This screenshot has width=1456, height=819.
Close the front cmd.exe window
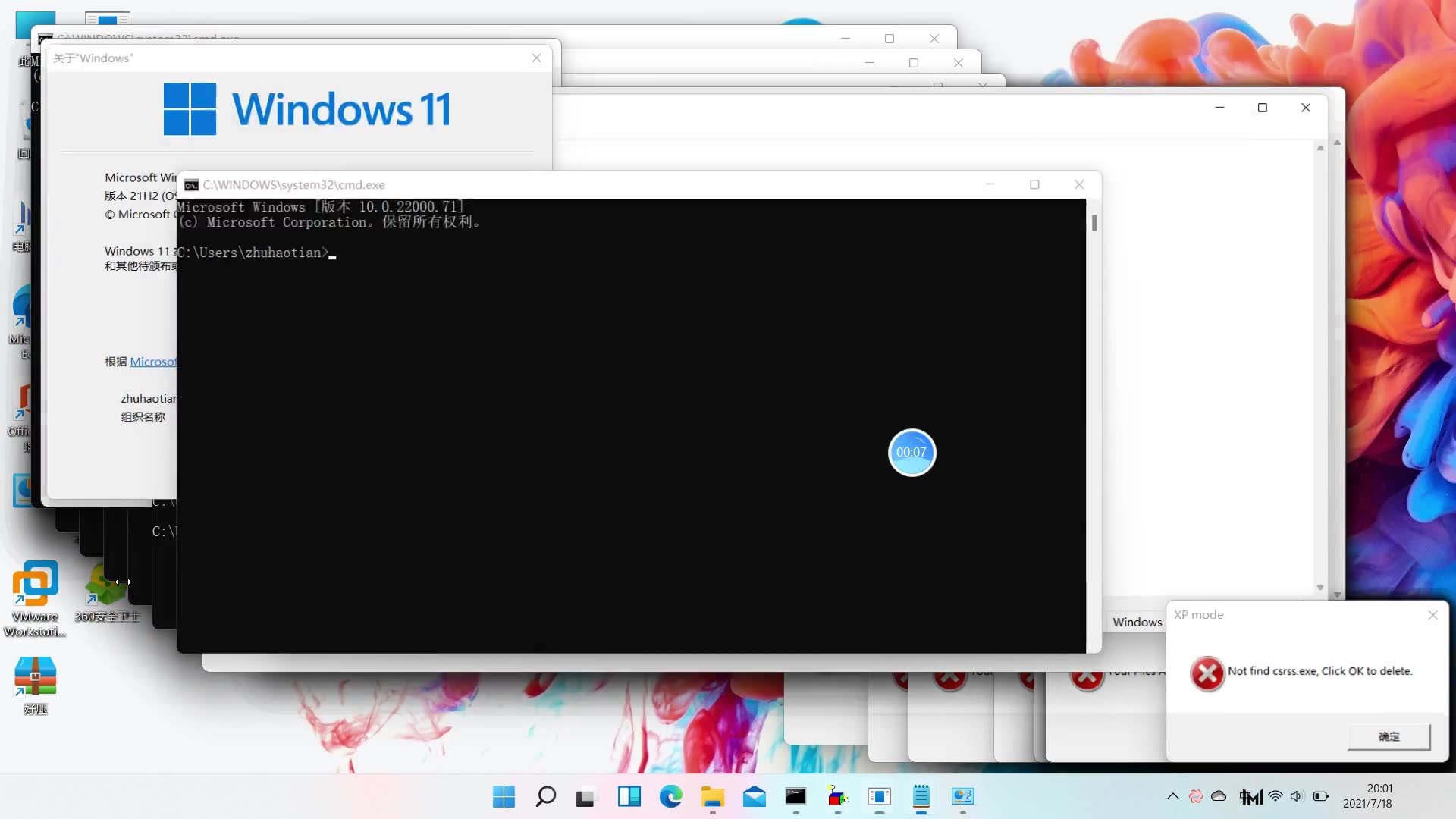coord(1079,184)
